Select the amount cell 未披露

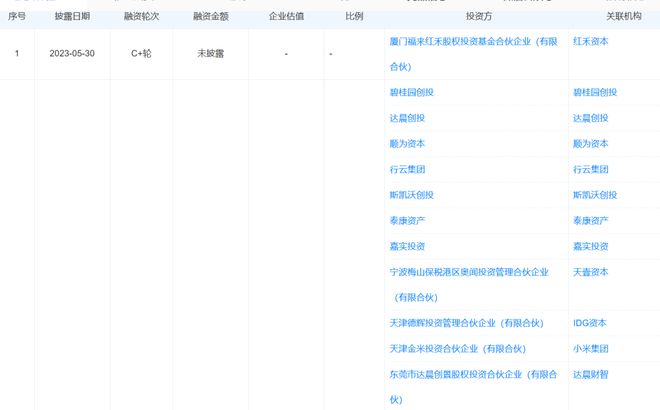click(211, 53)
